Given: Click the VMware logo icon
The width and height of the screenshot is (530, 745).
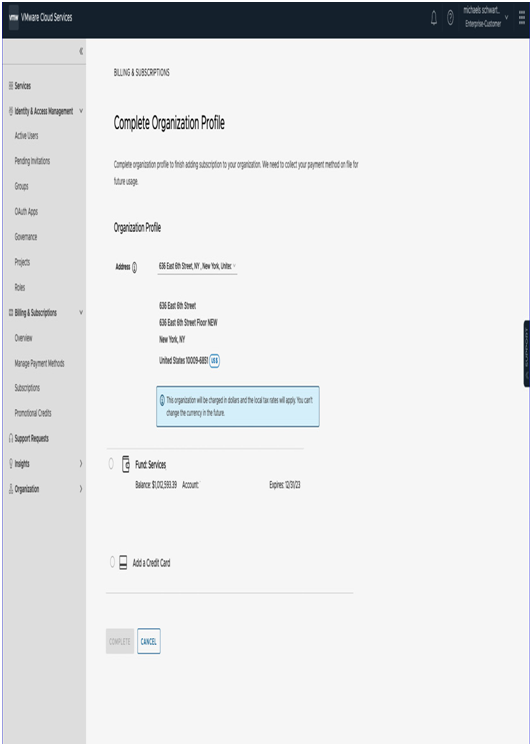Looking at the screenshot, I should click(14, 18).
